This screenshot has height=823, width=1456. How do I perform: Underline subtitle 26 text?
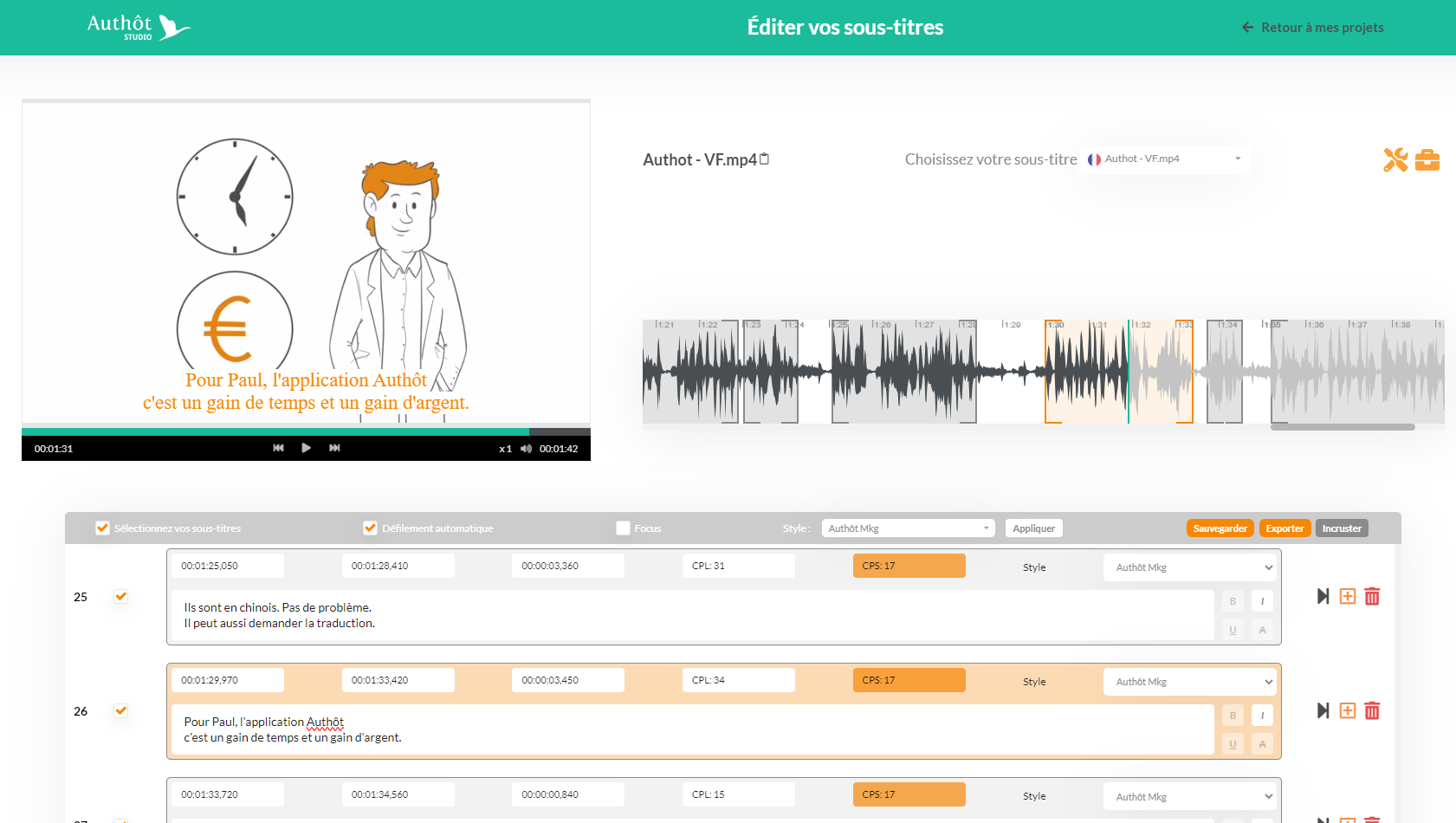coord(1233,744)
